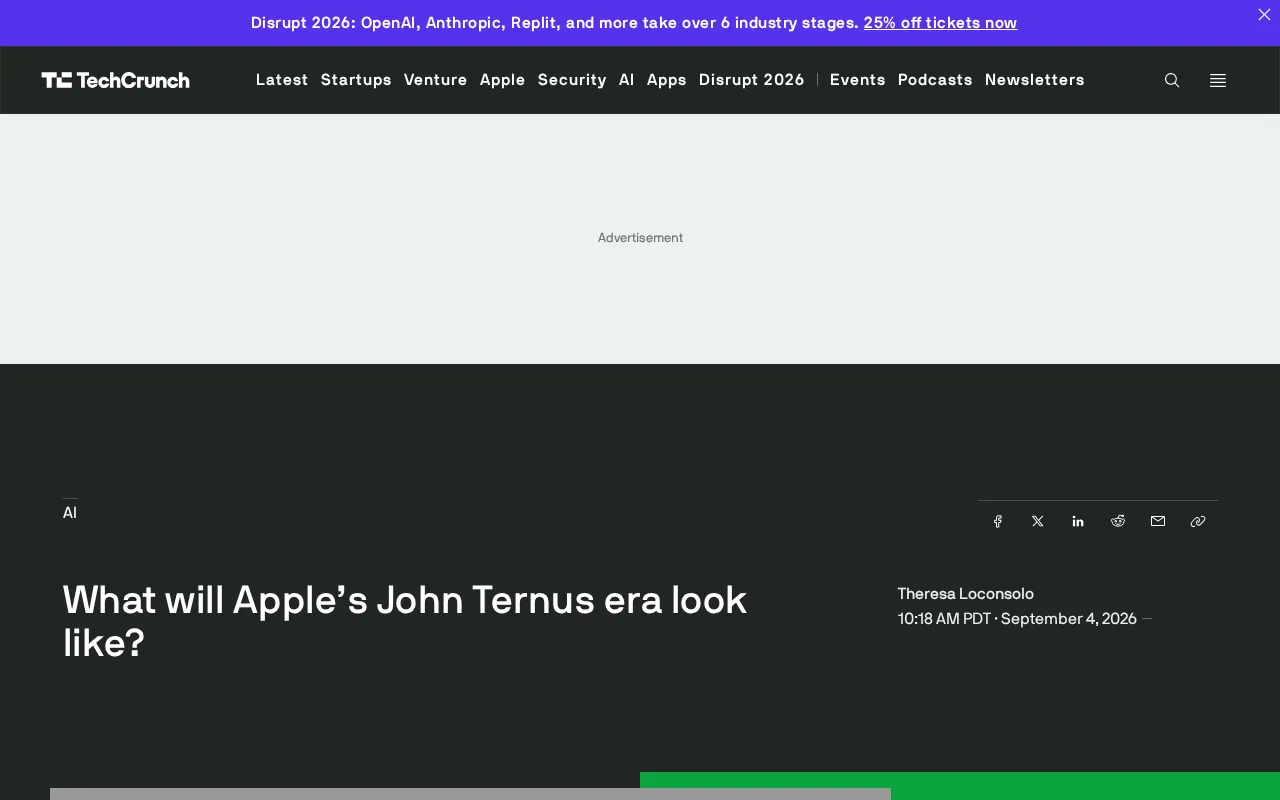This screenshot has width=1280, height=800.
Task: Copy article link icon
Action: [1198, 521]
